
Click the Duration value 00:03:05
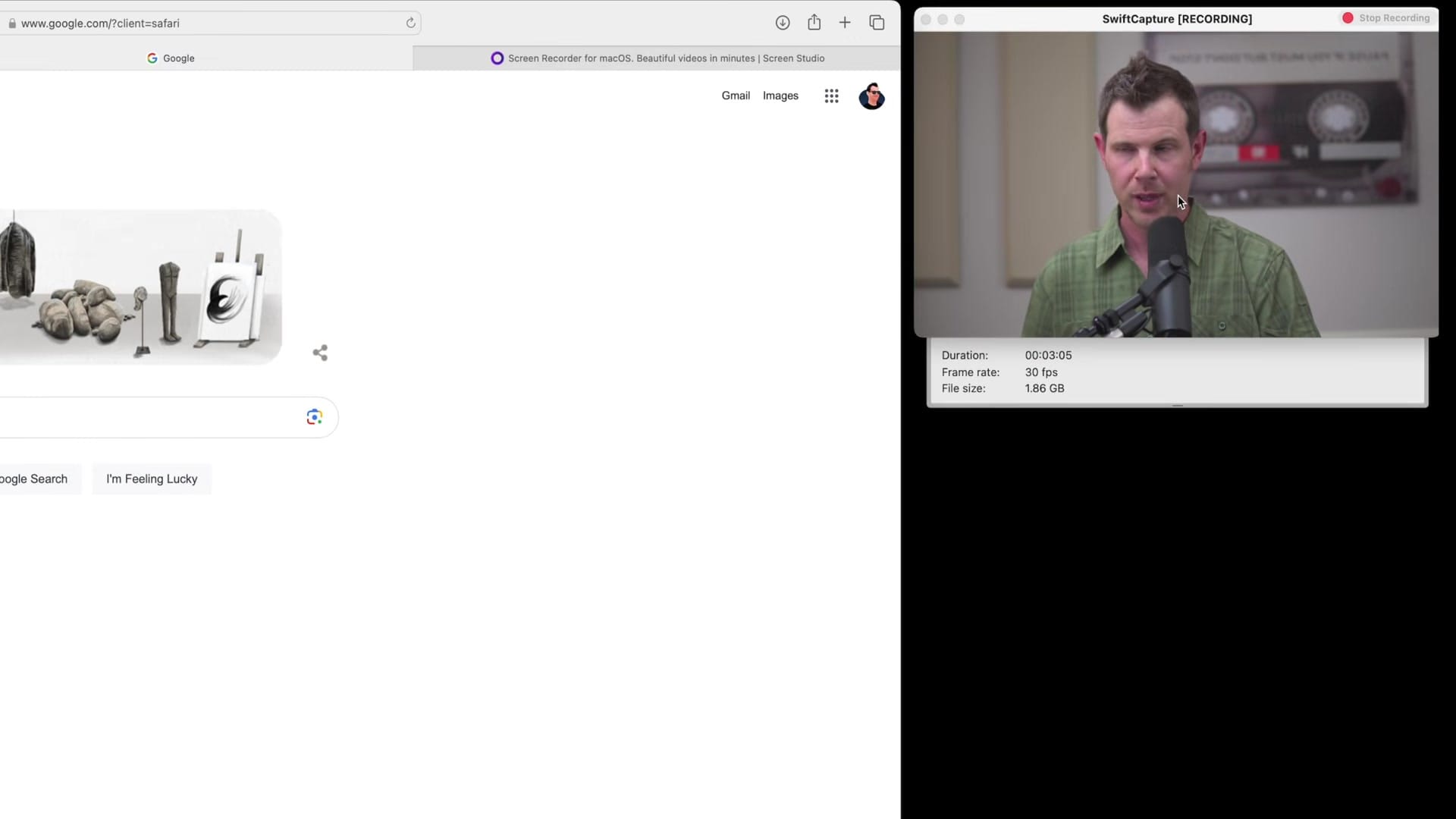(x=1048, y=356)
